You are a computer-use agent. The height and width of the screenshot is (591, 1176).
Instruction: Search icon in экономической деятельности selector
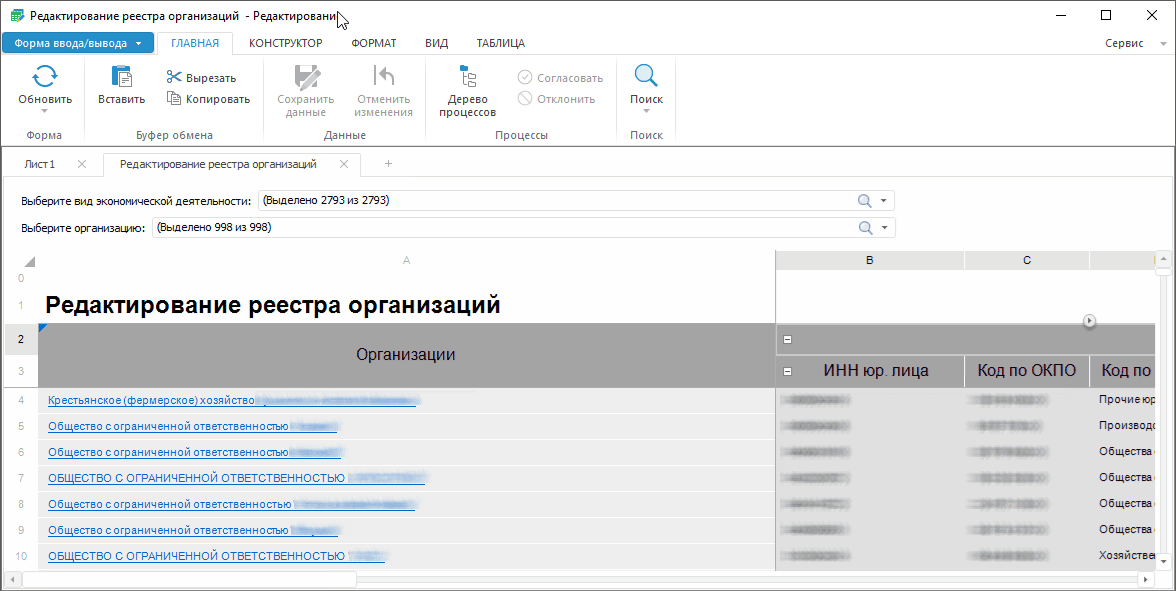865,200
